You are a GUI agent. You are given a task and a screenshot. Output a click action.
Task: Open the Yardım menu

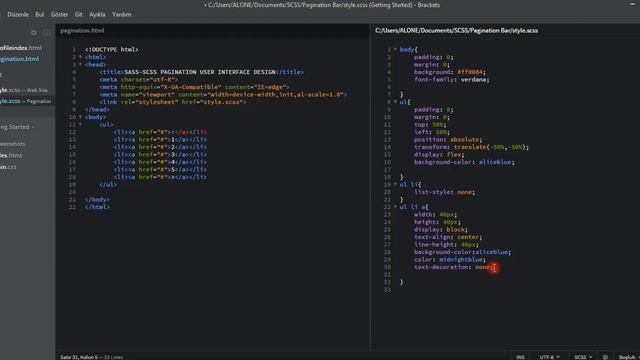point(122,14)
